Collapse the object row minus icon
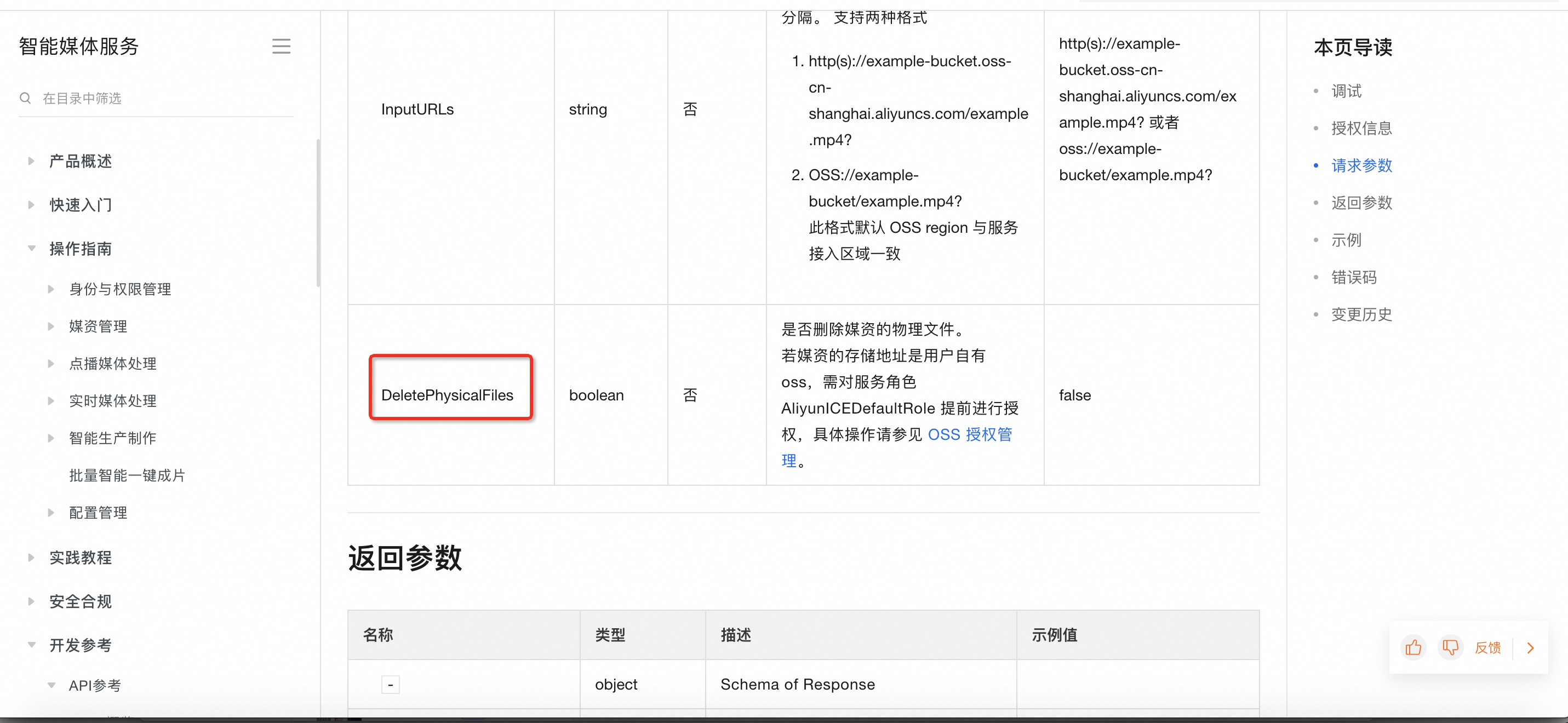Screen dimensions: 1568x723 coord(390,685)
